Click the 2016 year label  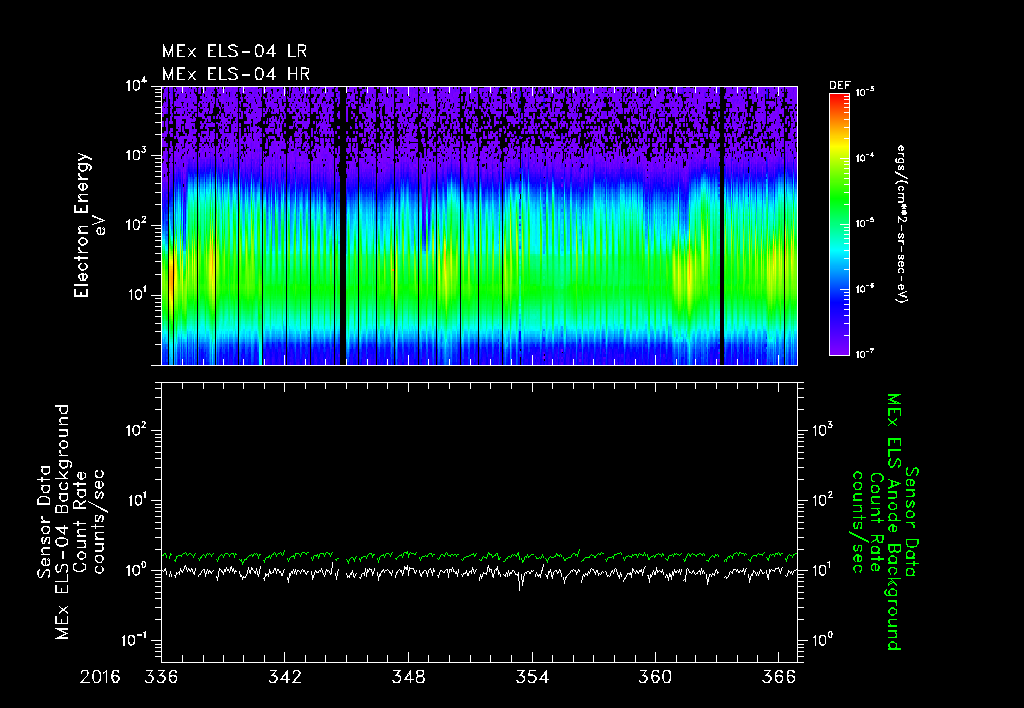pos(100,677)
